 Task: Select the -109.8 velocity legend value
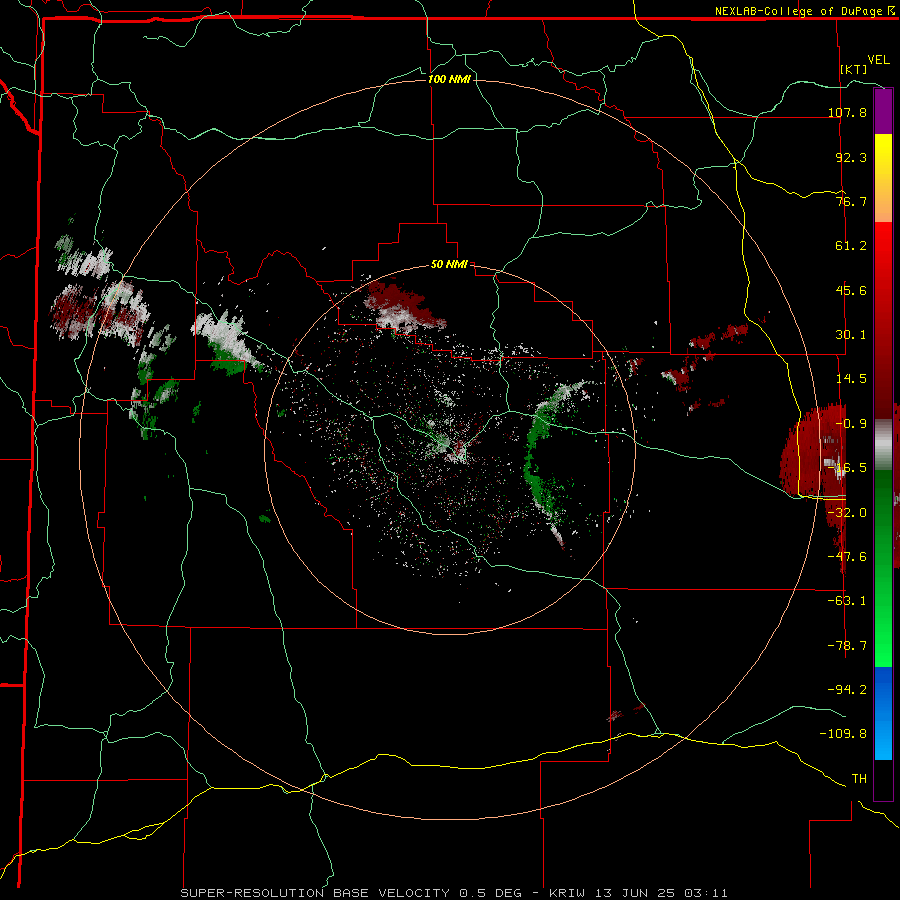[843, 734]
